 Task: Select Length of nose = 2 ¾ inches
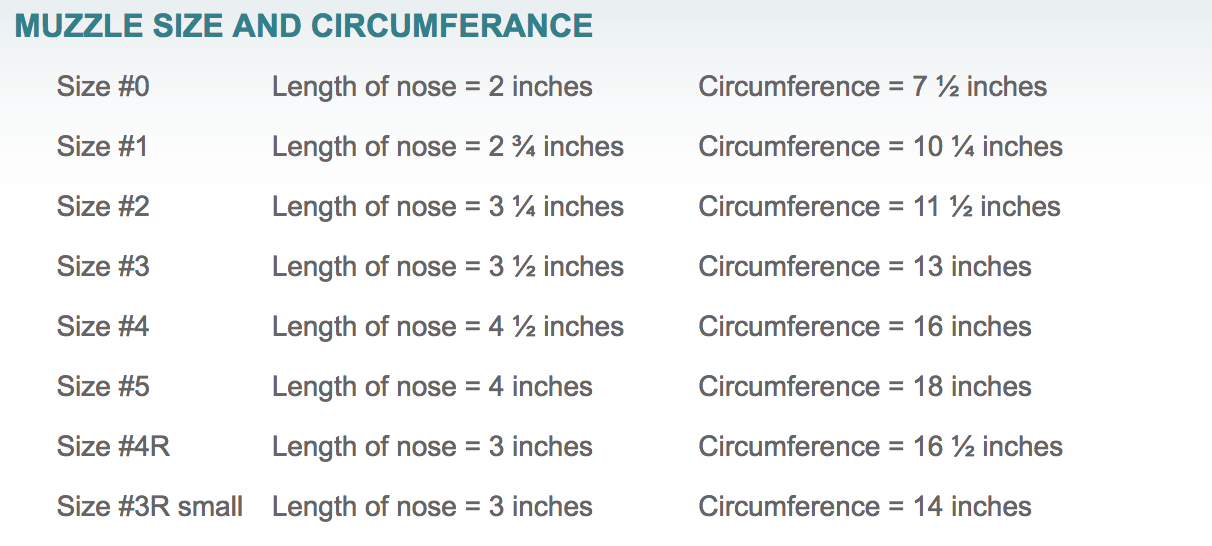tap(448, 147)
